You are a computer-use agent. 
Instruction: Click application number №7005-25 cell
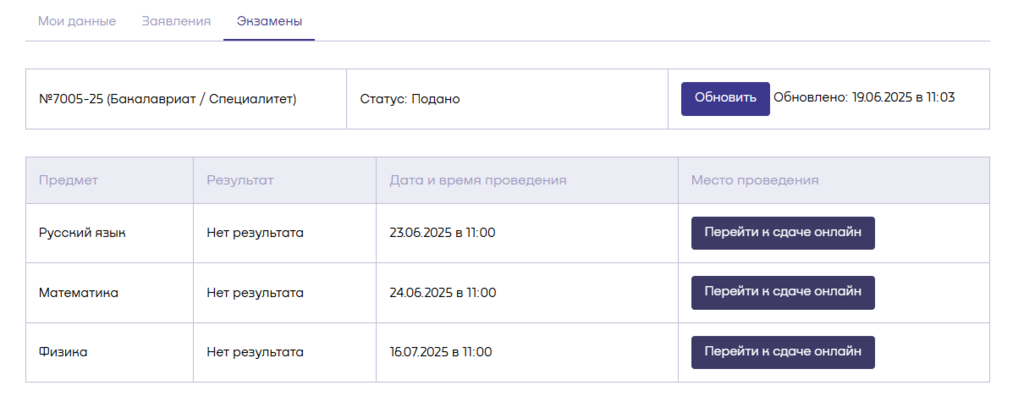click(x=186, y=99)
